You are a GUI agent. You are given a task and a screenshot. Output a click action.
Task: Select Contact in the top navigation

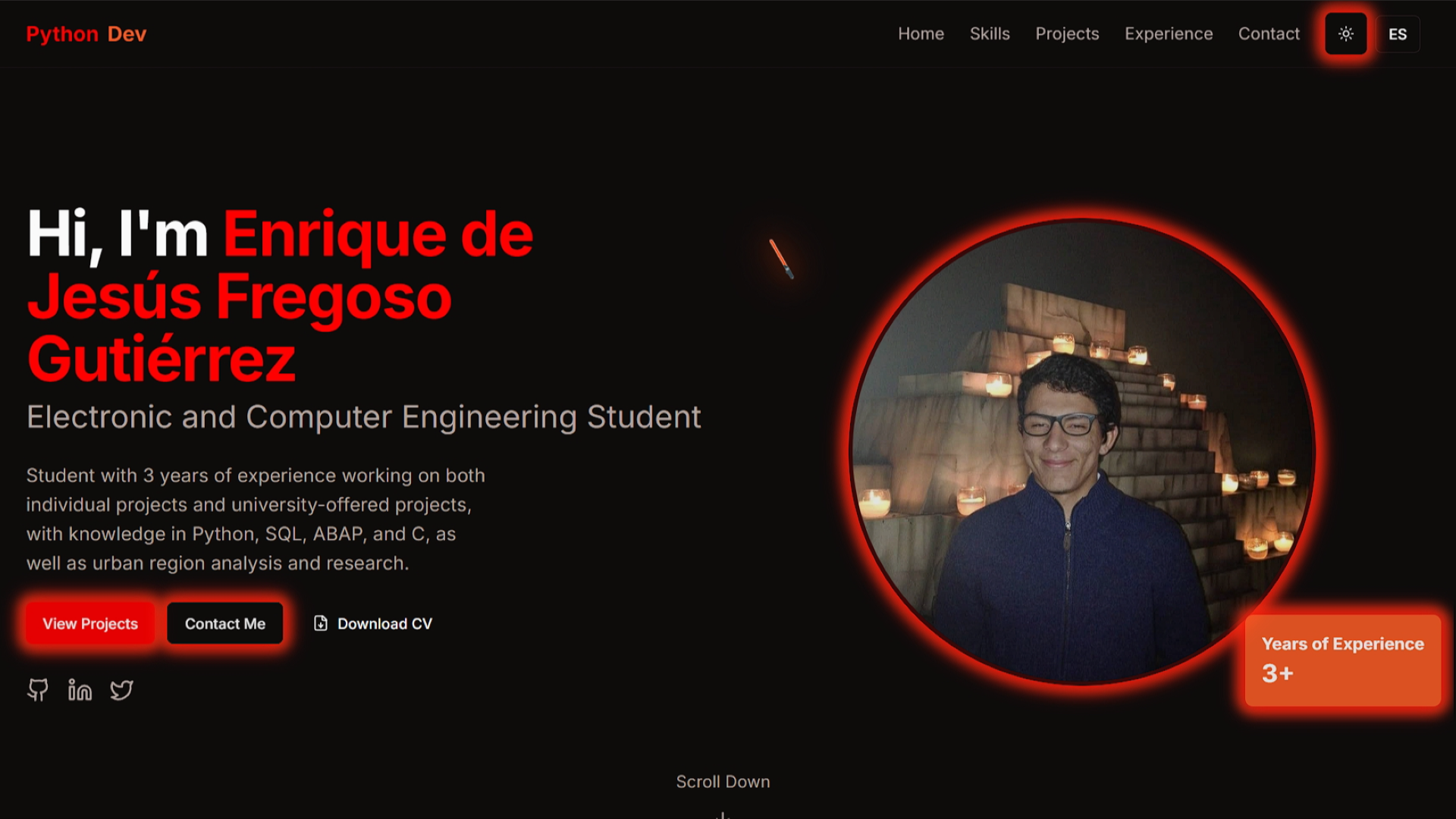[1268, 34]
